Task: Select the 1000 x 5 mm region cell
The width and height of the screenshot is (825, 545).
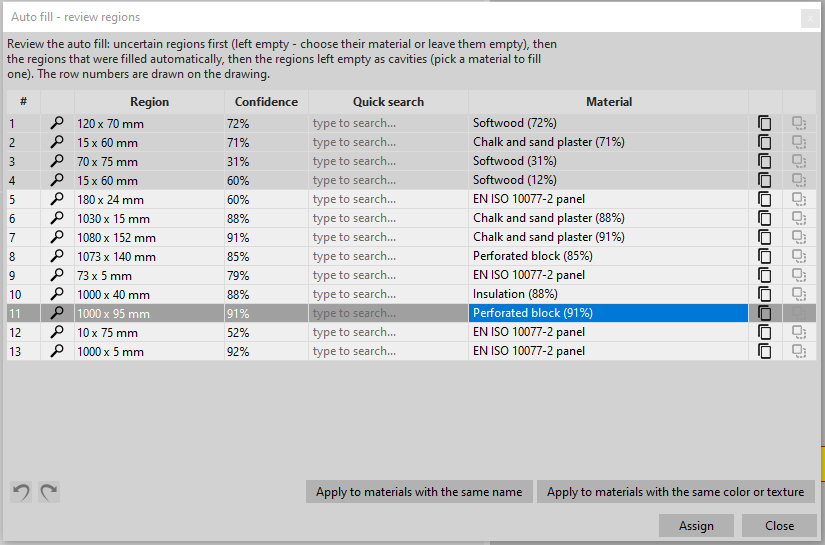Action: [149, 351]
